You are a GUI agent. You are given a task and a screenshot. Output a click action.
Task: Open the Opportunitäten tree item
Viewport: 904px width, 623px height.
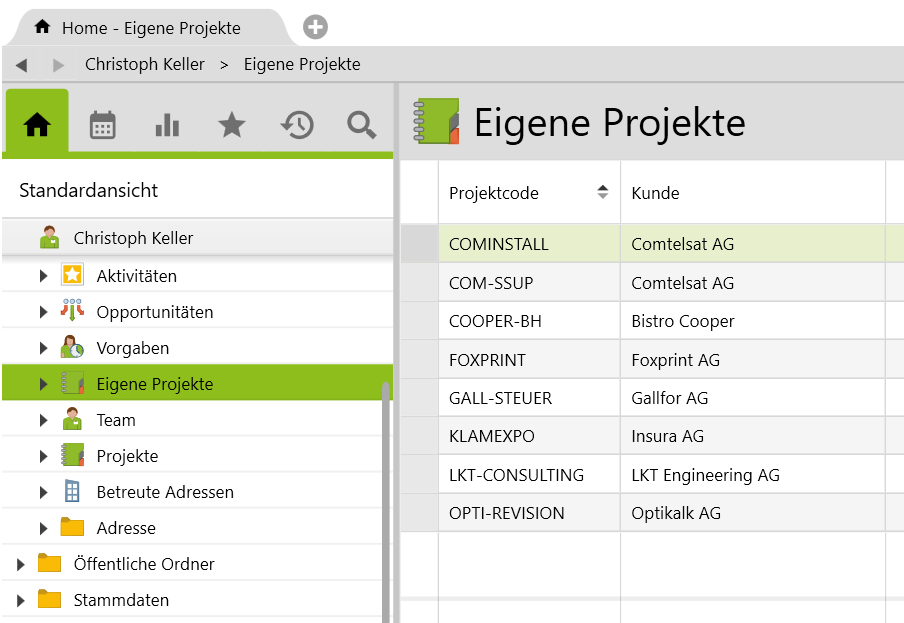pos(155,312)
